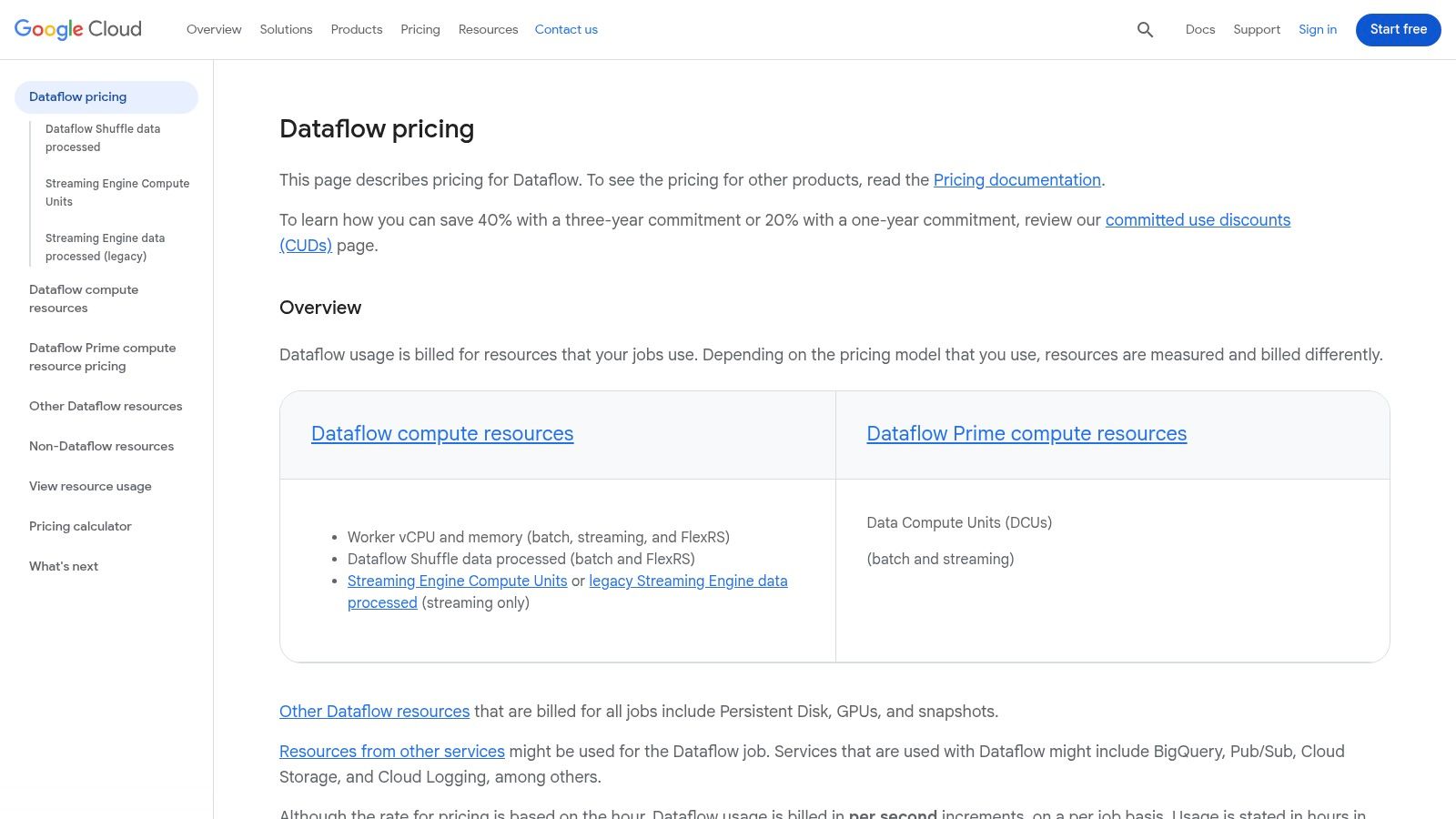Select Overview in the top navigation
The height and width of the screenshot is (819, 1456).
click(x=214, y=29)
